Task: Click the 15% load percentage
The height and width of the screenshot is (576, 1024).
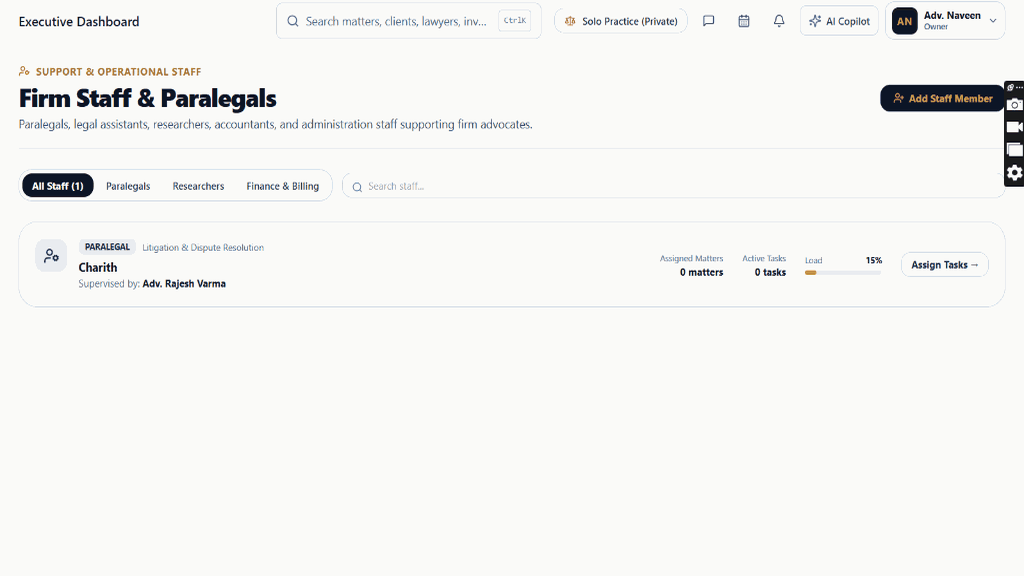Action: (874, 260)
